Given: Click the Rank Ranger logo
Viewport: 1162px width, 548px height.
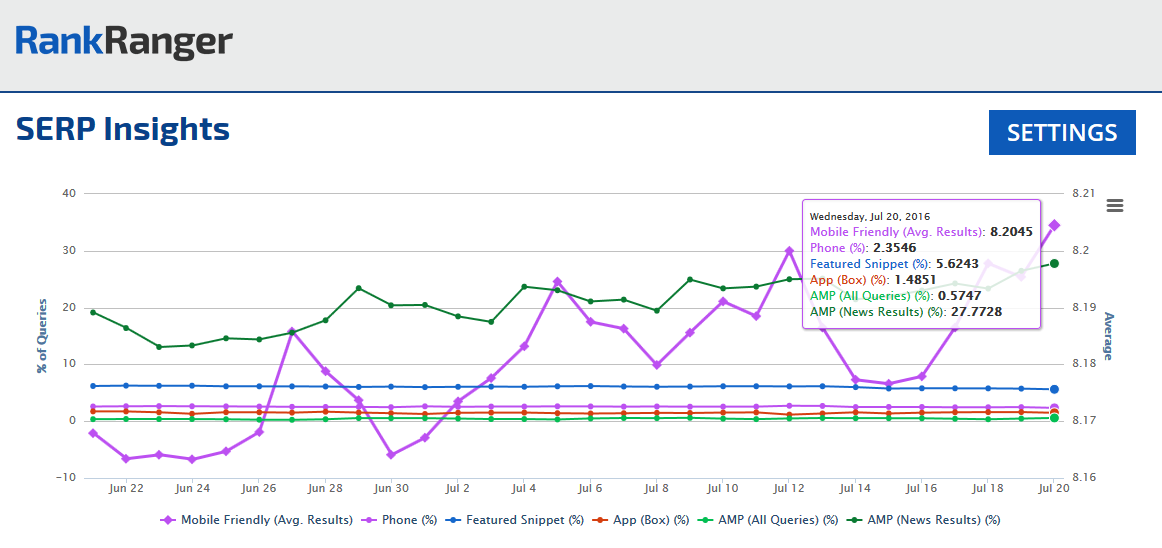Looking at the screenshot, I should click(x=124, y=42).
